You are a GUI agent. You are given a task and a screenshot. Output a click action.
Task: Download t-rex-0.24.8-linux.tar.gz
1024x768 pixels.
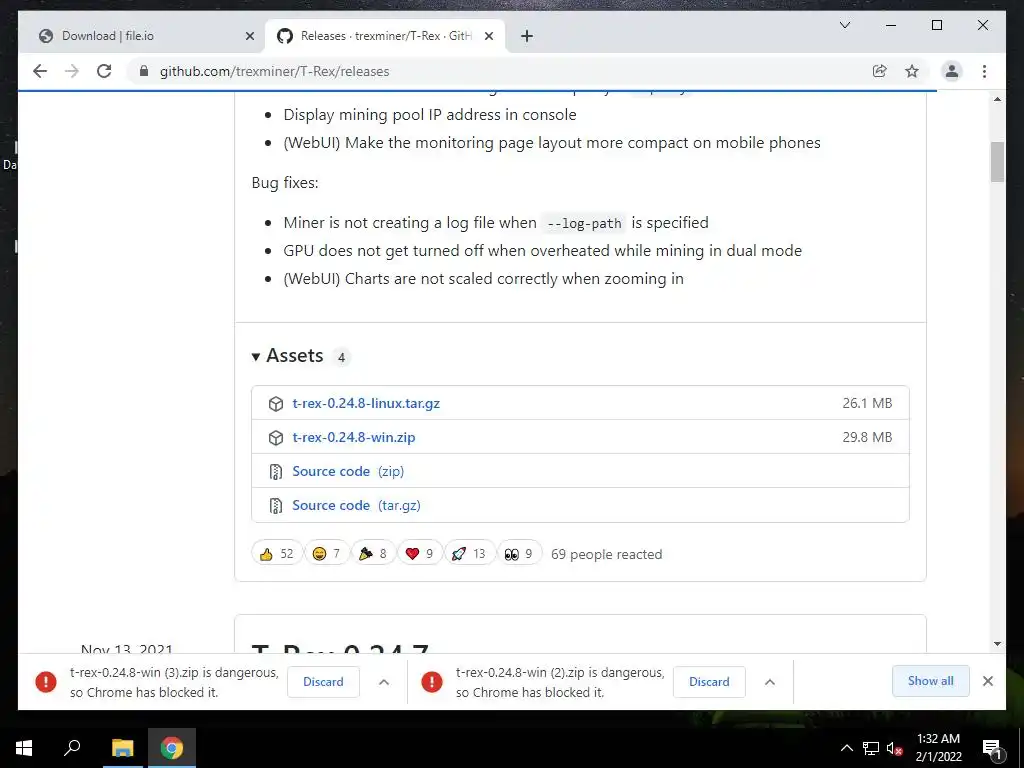tap(366, 404)
